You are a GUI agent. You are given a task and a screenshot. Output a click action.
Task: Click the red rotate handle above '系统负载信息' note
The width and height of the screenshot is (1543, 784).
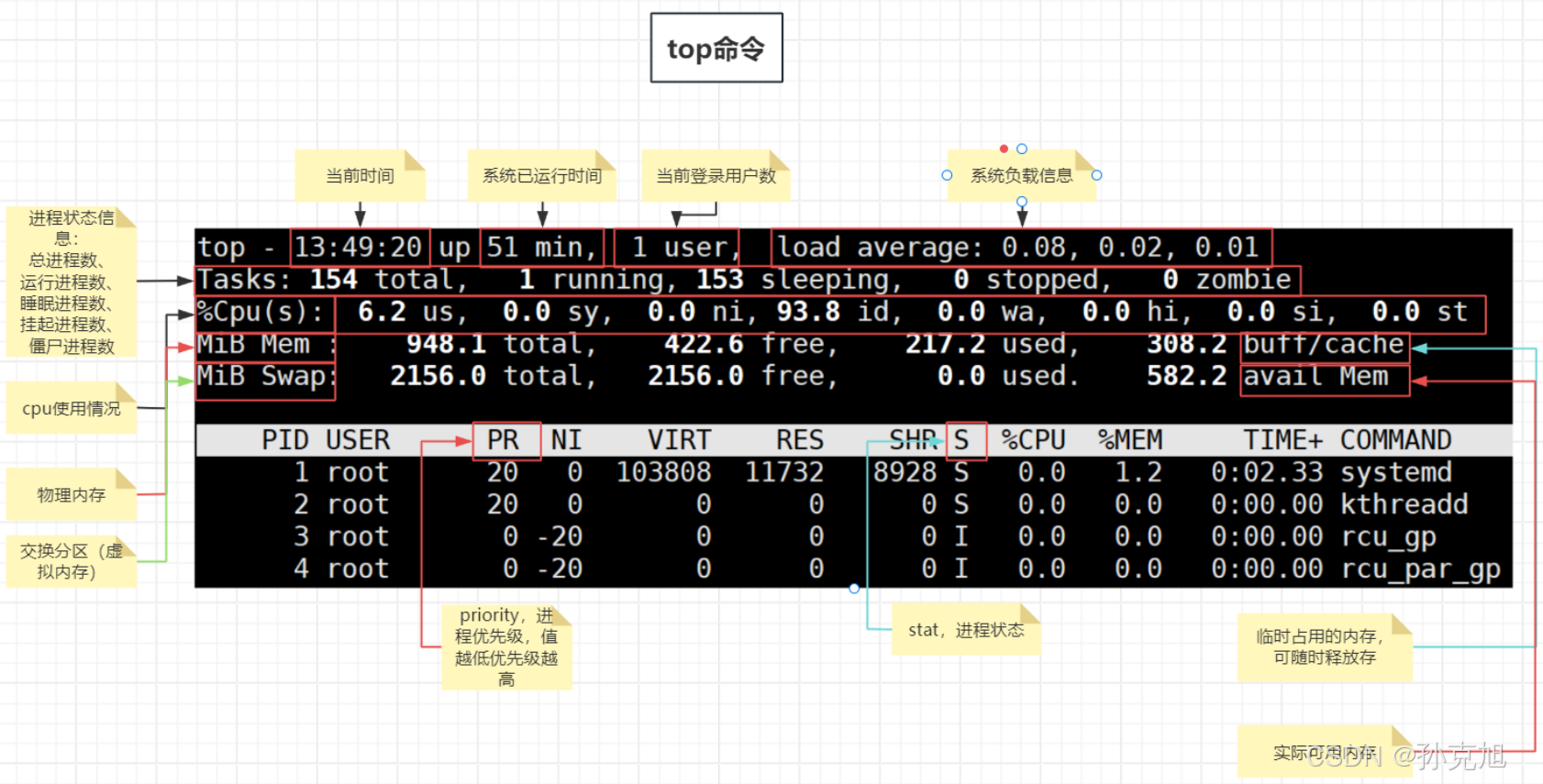(x=1004, y=149)
